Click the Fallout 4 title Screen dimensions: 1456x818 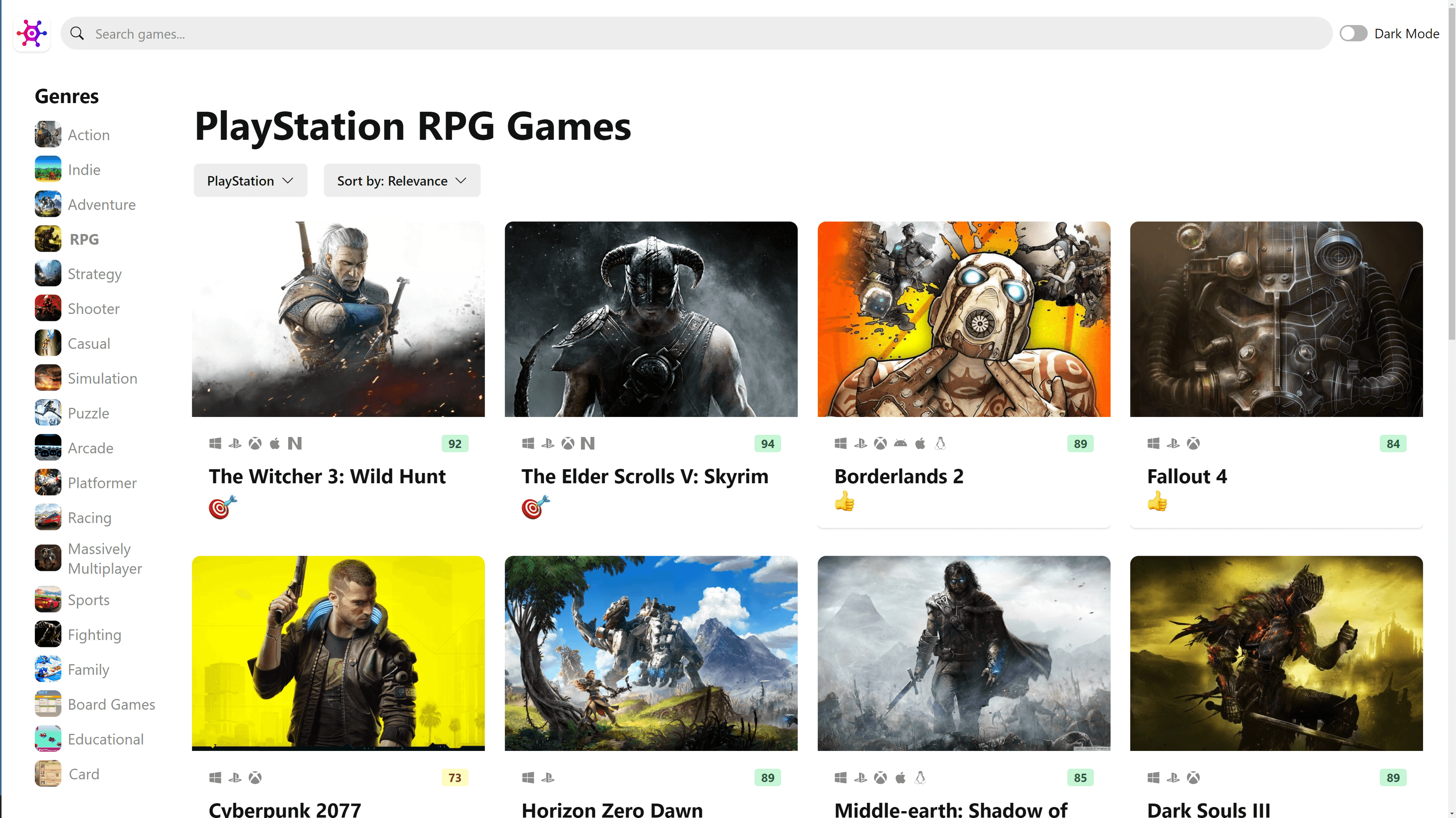point(1187,476)
